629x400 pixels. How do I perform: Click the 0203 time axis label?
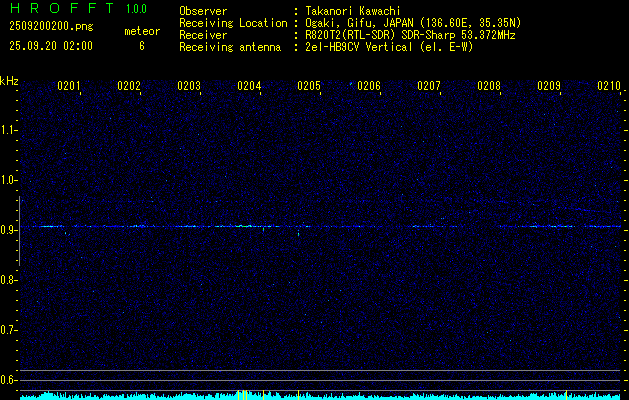point(189,86)
